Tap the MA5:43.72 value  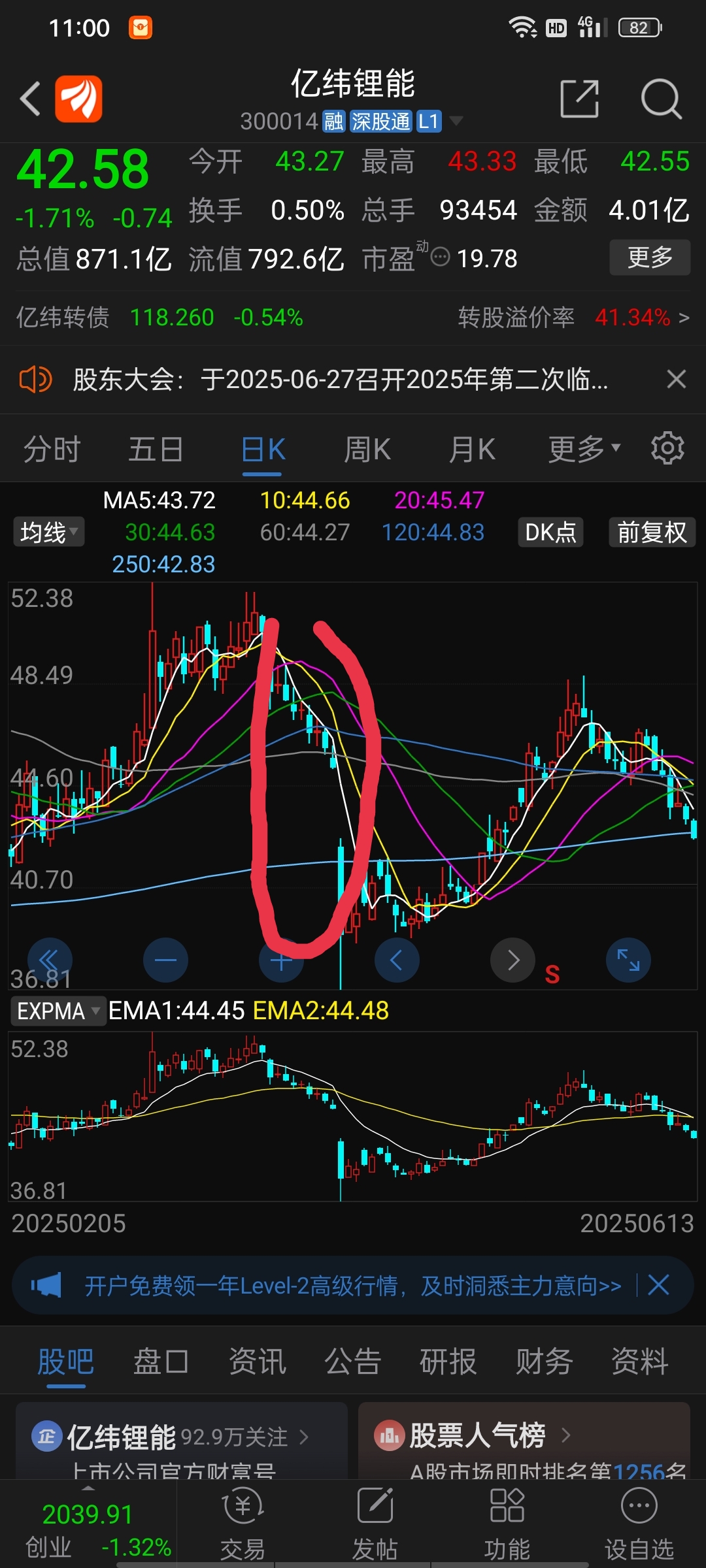[x=160, y=500]
